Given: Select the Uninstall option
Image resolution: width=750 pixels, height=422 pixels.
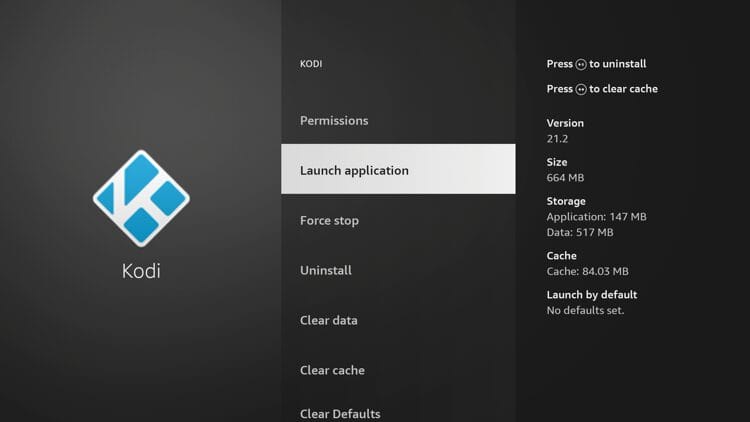Looking at the screenshot, I should point(398,270).
